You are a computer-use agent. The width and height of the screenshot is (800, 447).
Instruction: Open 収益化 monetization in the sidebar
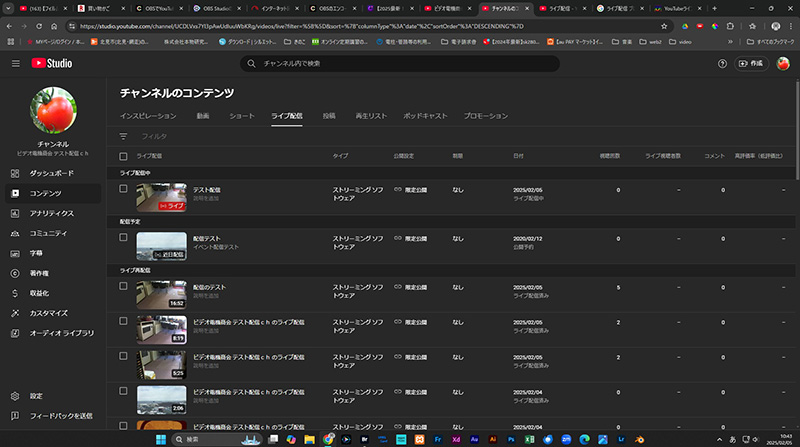tap(15, 293)
